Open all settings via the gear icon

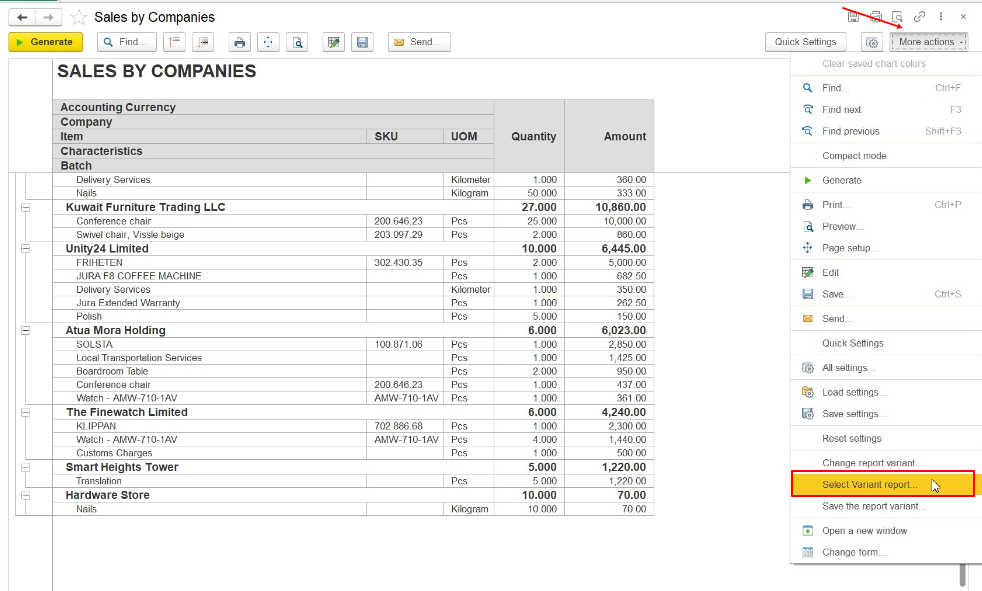pos(872,42)
